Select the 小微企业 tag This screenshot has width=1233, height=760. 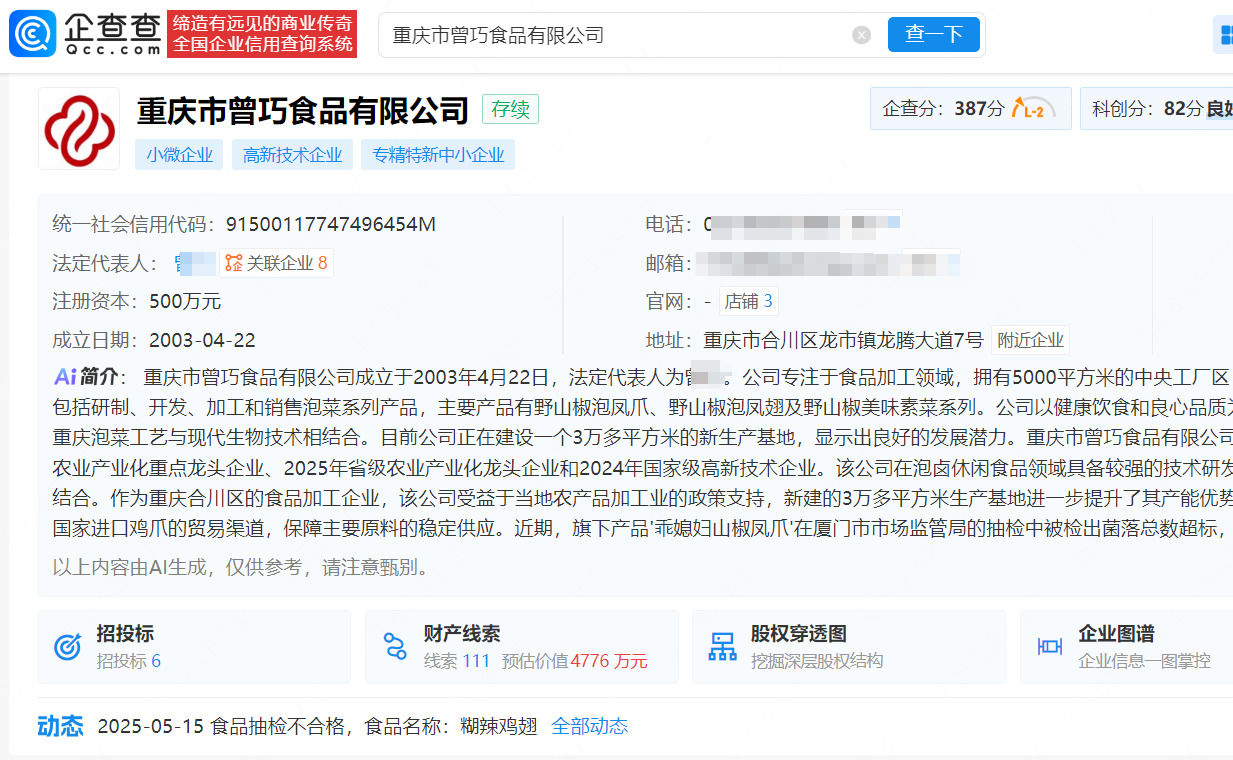click(180, 154)
